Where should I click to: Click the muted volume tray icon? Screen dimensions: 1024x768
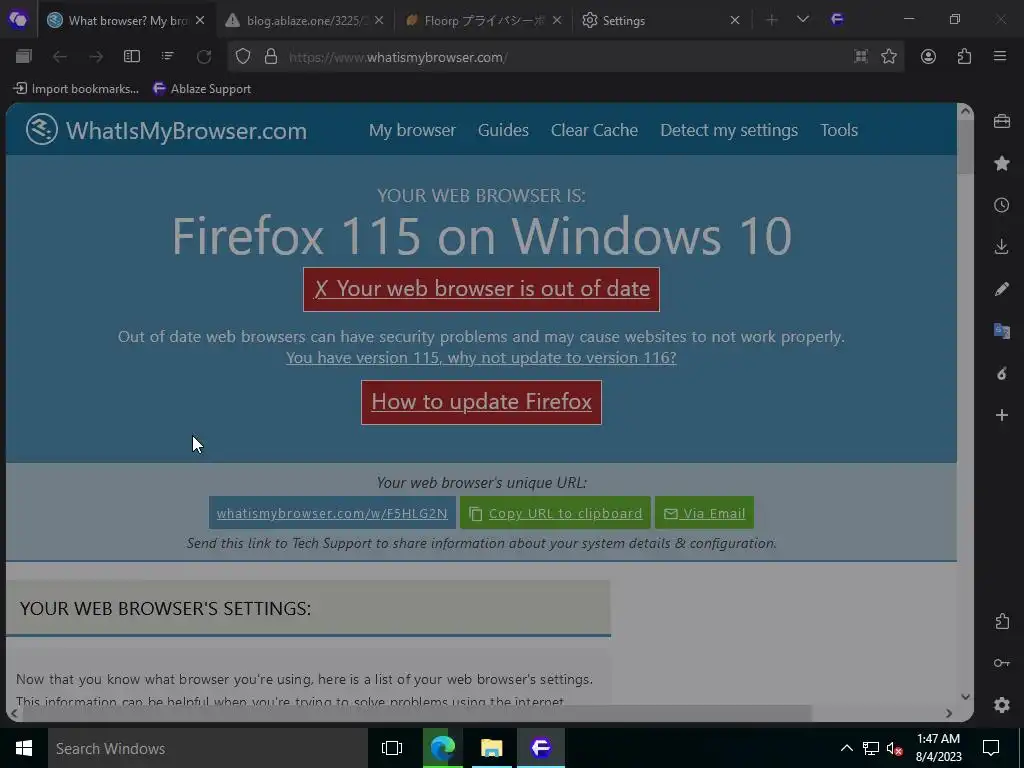tap(894, 748)
